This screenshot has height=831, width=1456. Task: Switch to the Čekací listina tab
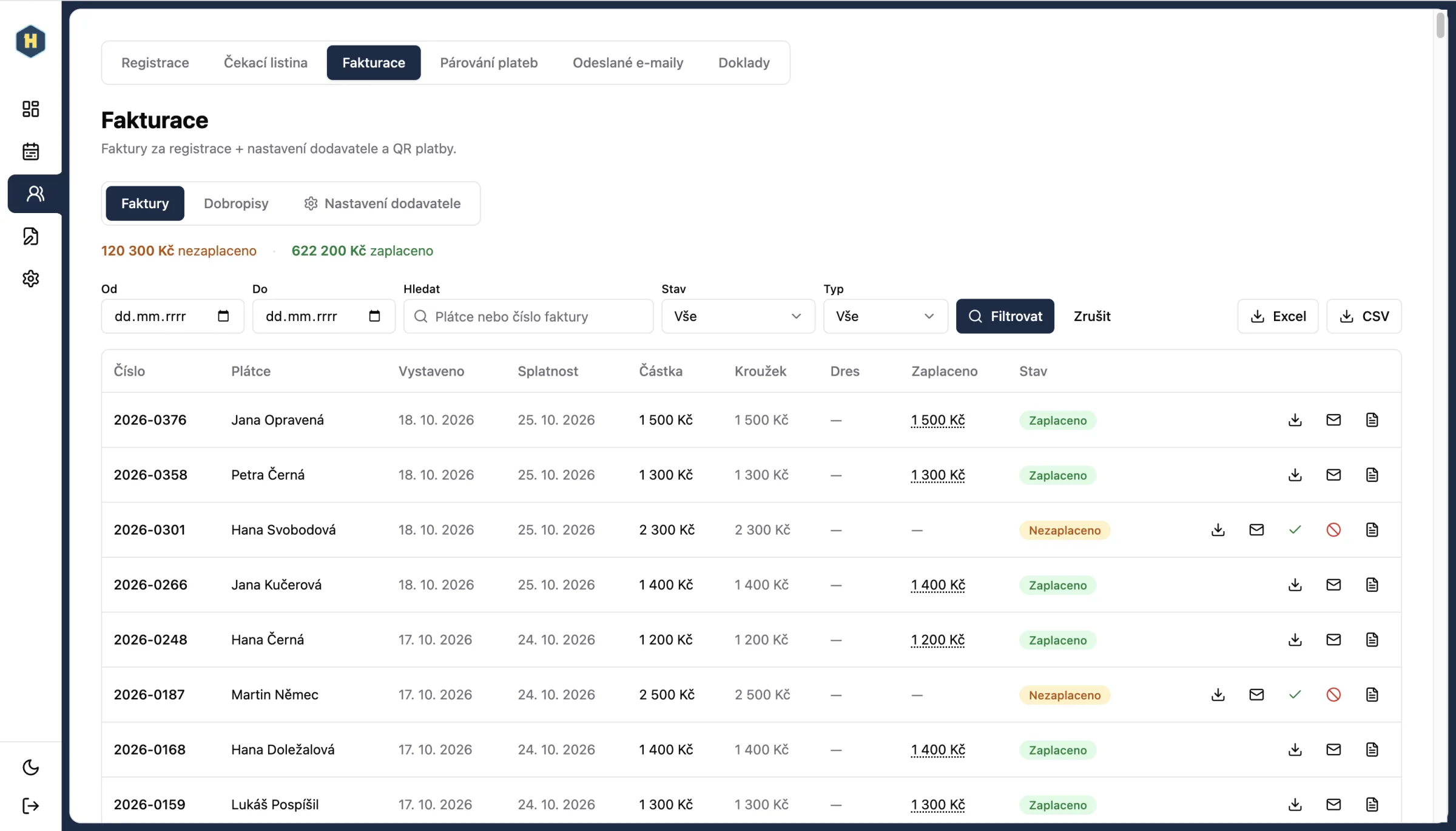coord(266,63)
